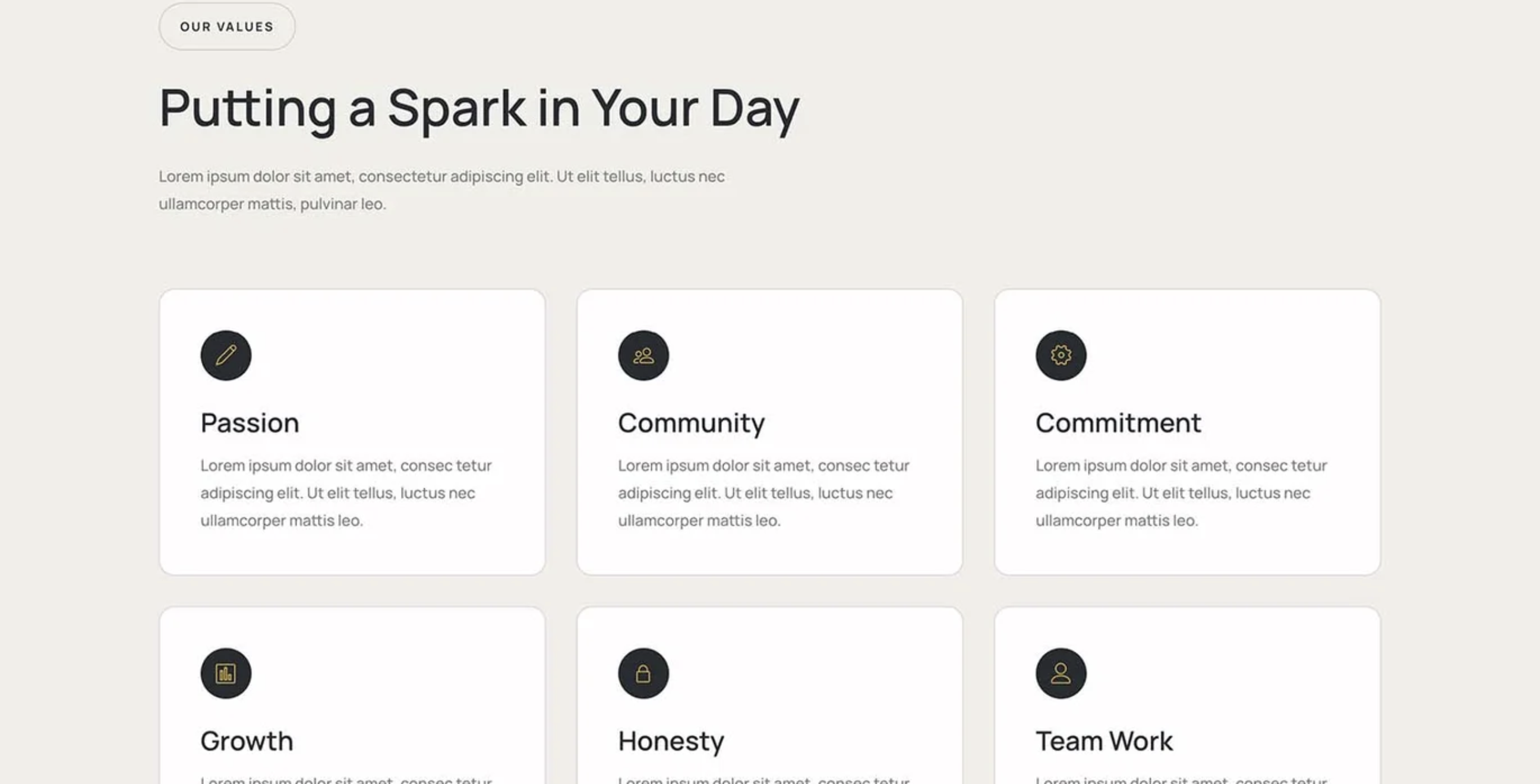Open the Community card heading
The image size is (1540, 784).
[x=691, y=423]
